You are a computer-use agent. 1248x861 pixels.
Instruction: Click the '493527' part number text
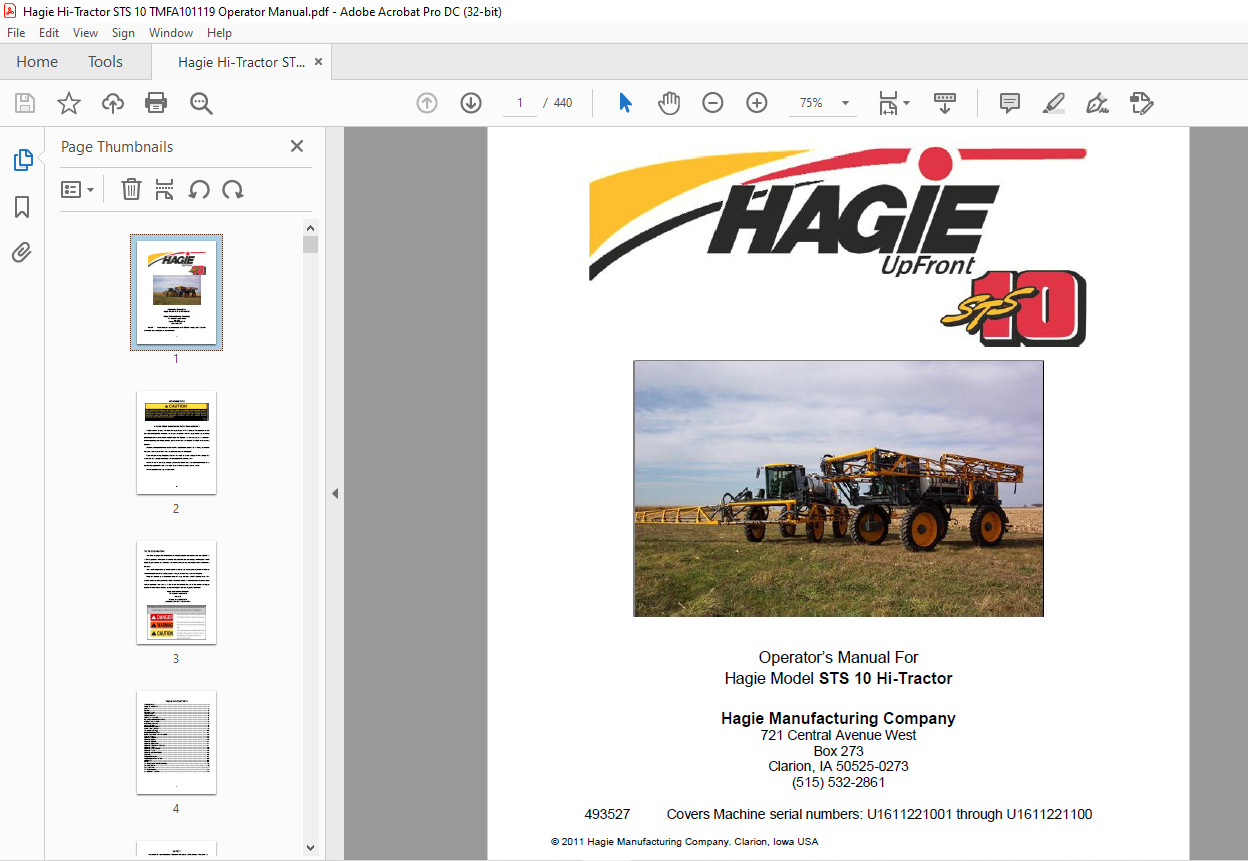point(607,814)
